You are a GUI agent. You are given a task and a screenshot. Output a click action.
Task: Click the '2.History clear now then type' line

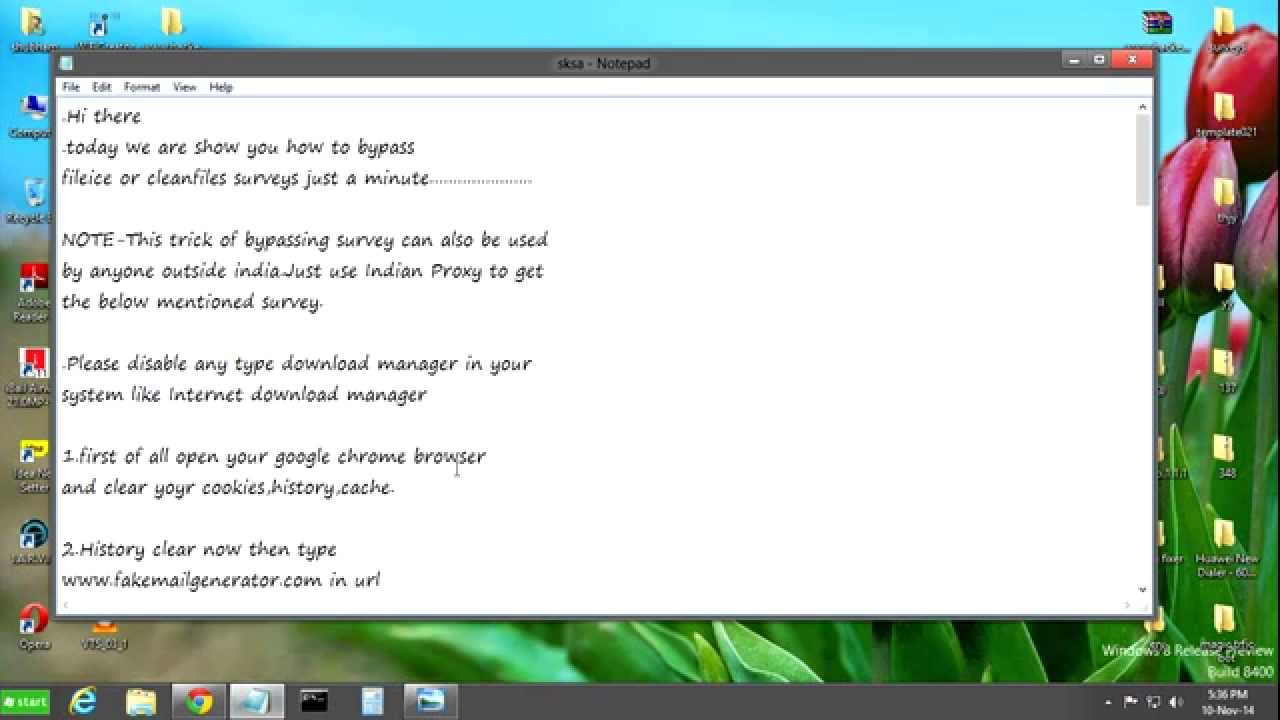pos(199,549)
